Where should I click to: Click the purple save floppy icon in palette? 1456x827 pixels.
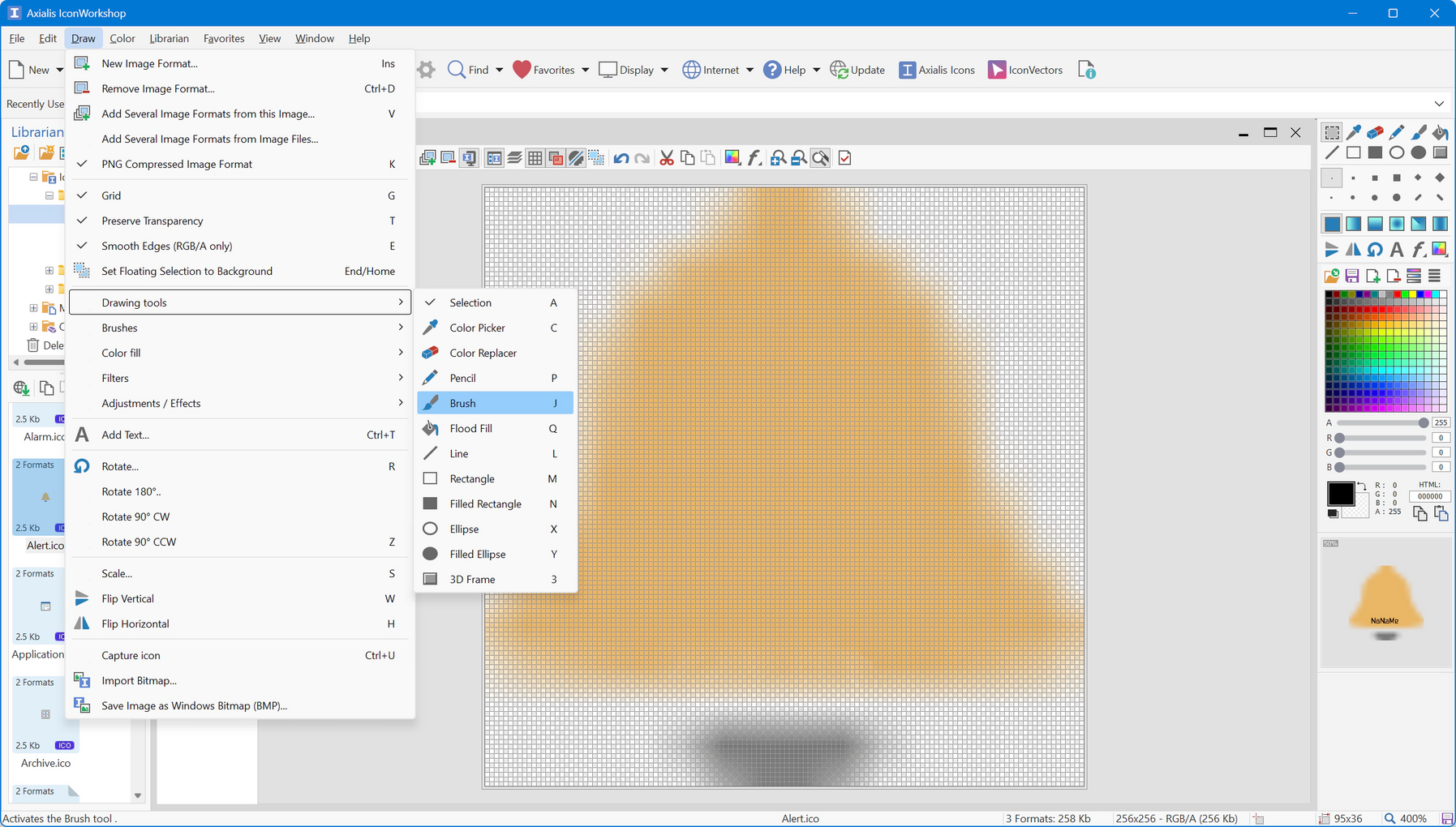coord(1352,276)
